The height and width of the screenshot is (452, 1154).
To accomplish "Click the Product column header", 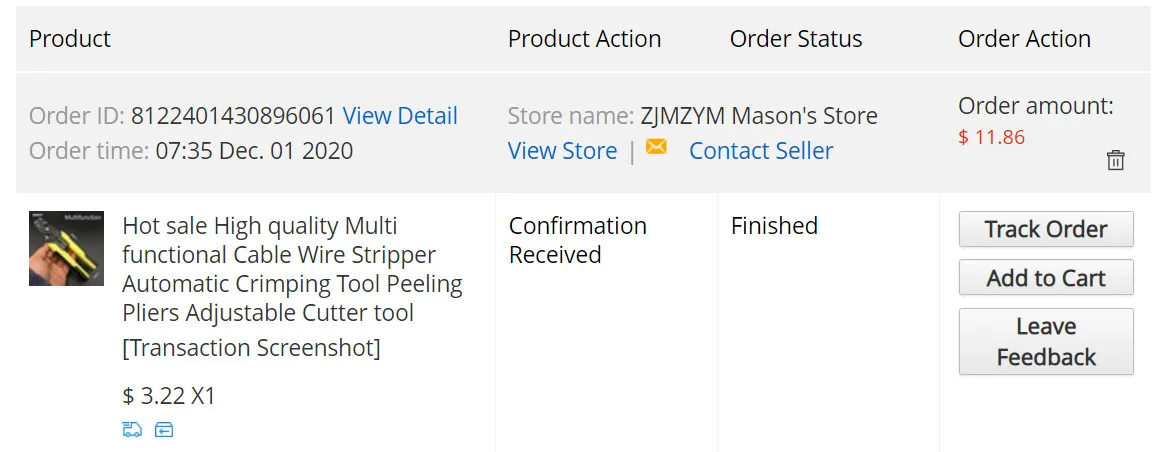I will [x=70, y=39].
